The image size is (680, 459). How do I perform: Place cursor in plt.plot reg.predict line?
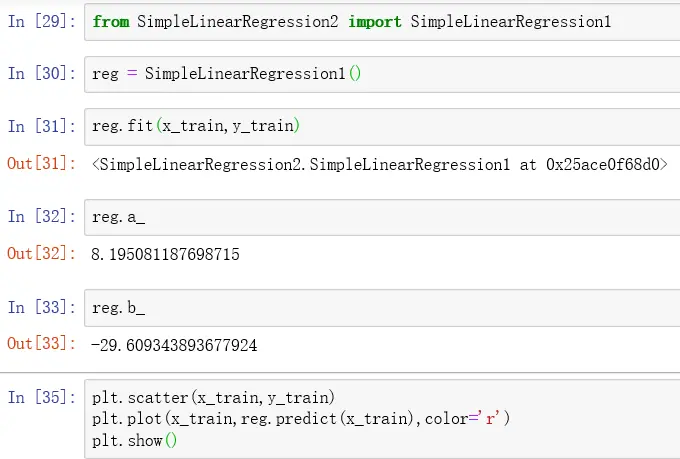click(x=300, y=418)
